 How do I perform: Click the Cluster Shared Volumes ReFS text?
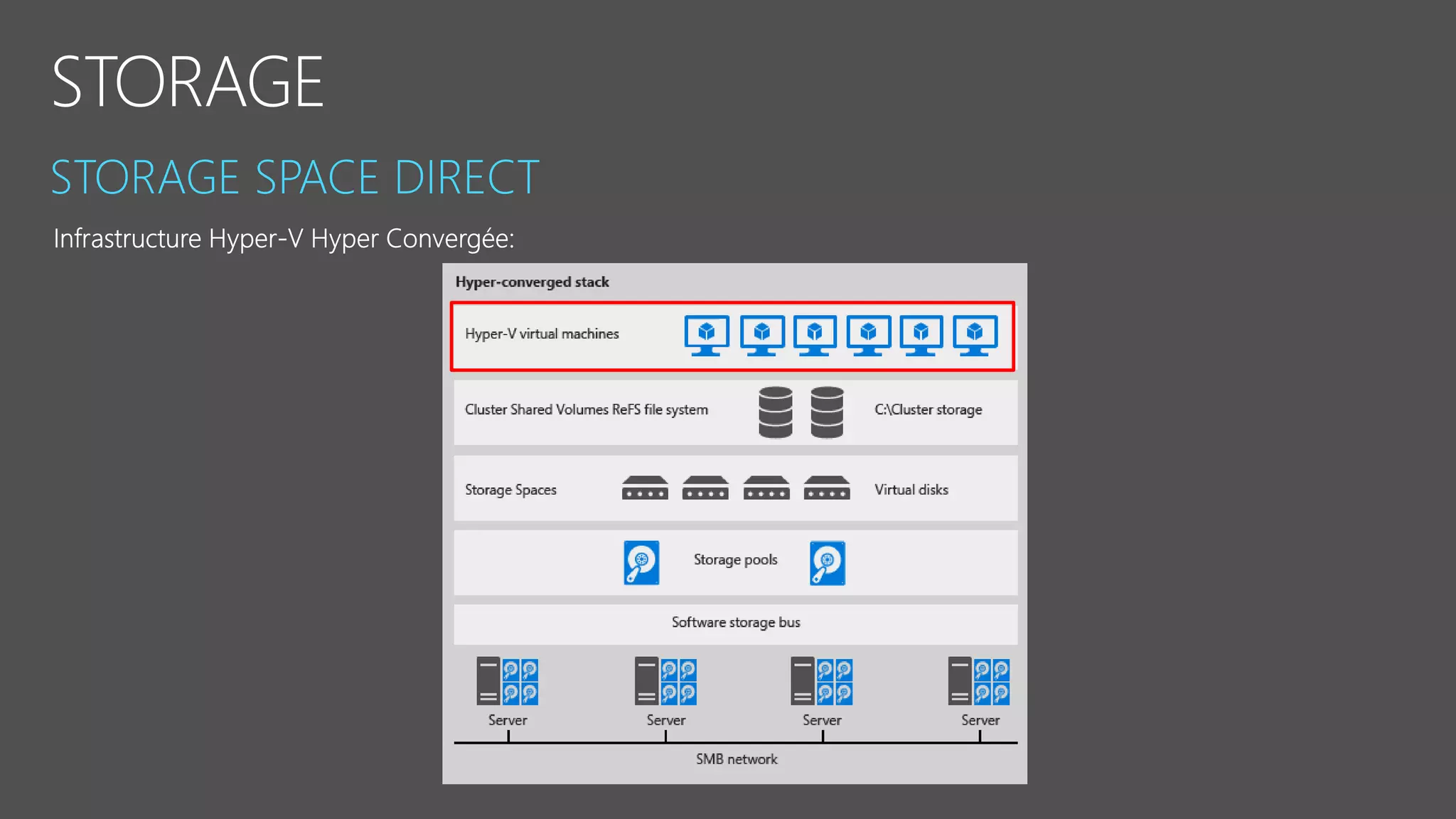click(x=586, y=410)
